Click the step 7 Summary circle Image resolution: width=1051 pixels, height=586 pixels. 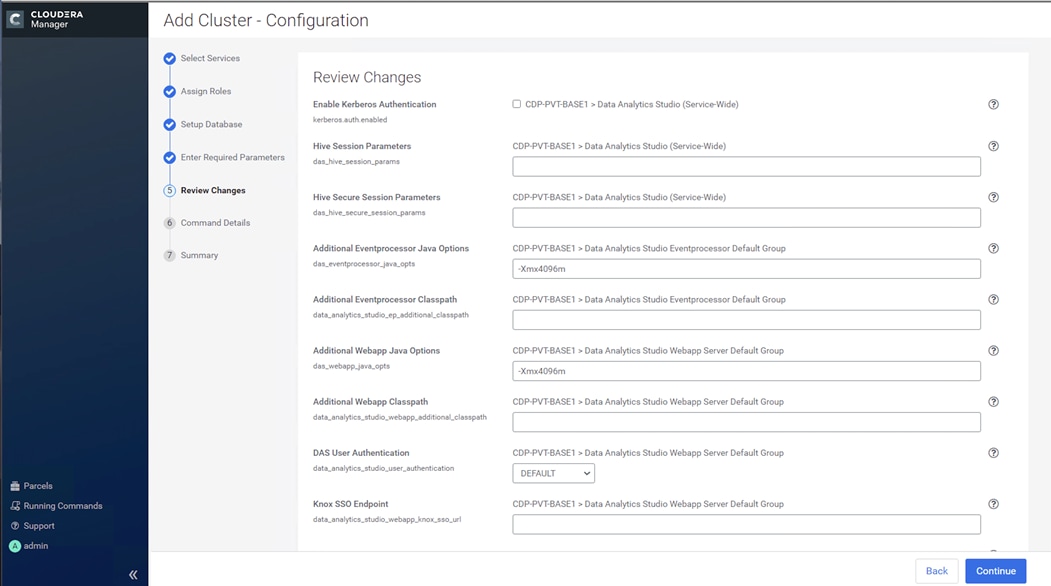[x=170, y=255]
